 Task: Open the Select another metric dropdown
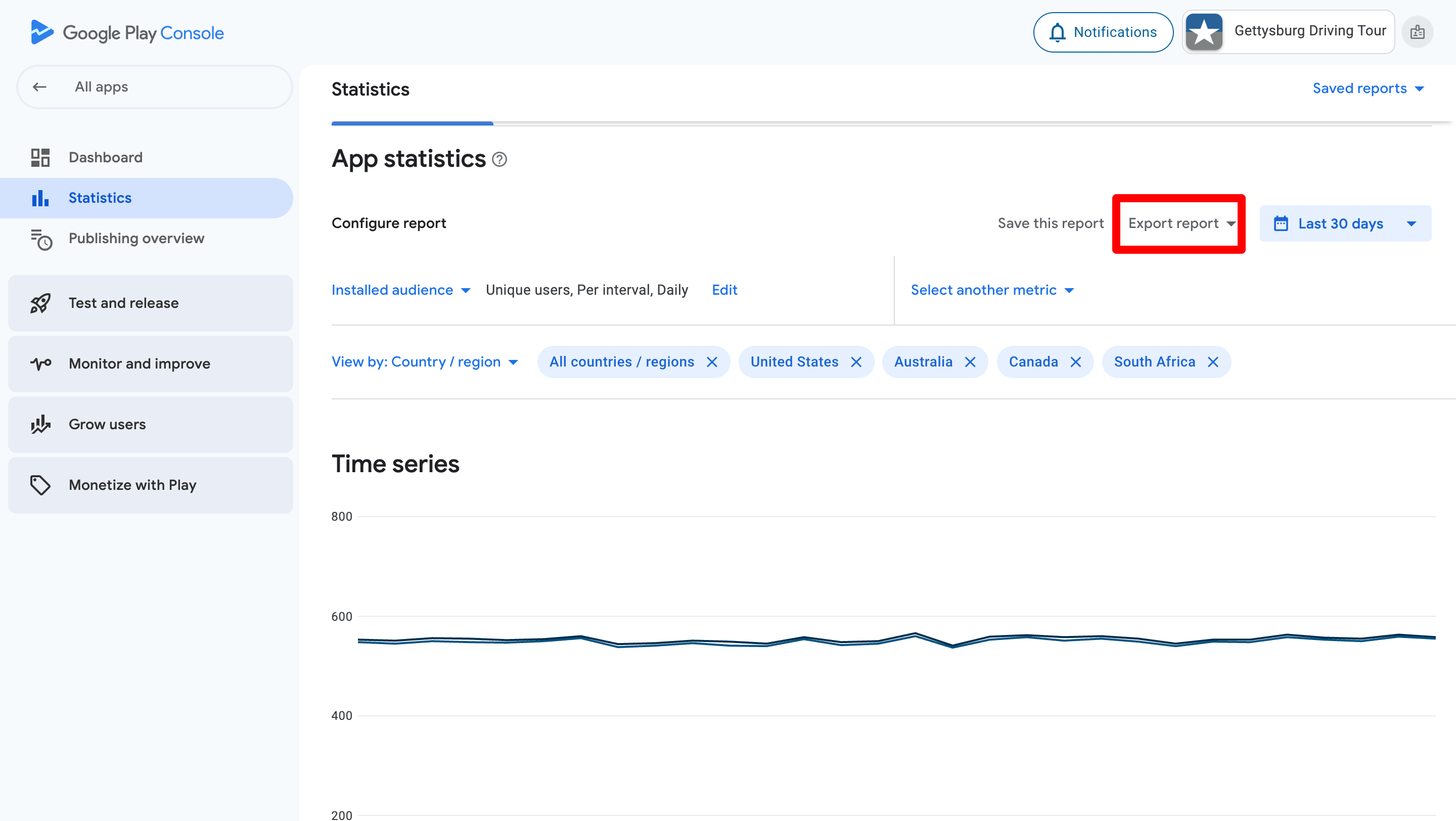click(x=991, y=290)
